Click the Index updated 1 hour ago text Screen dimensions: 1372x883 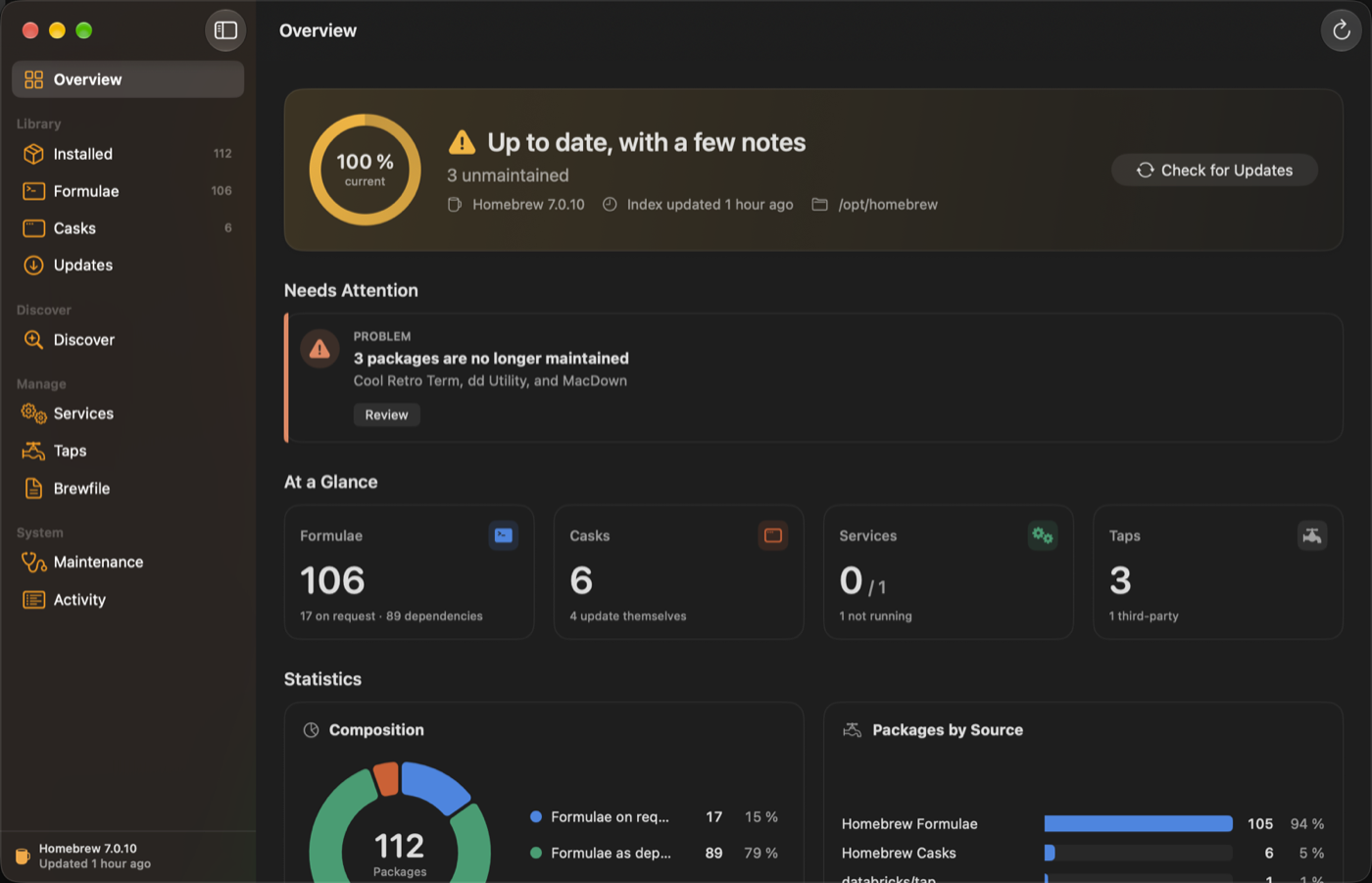point(710,205)
